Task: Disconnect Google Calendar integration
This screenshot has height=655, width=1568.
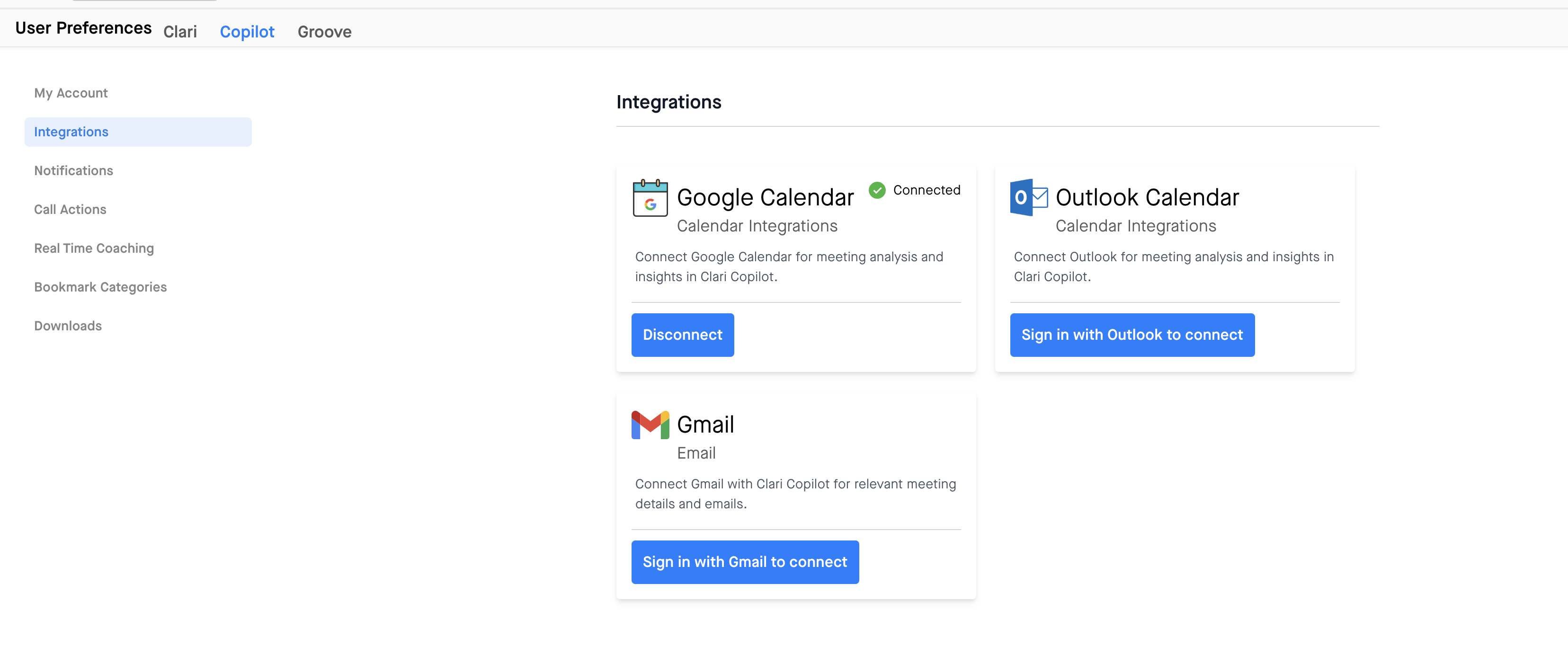Action: 682,335
